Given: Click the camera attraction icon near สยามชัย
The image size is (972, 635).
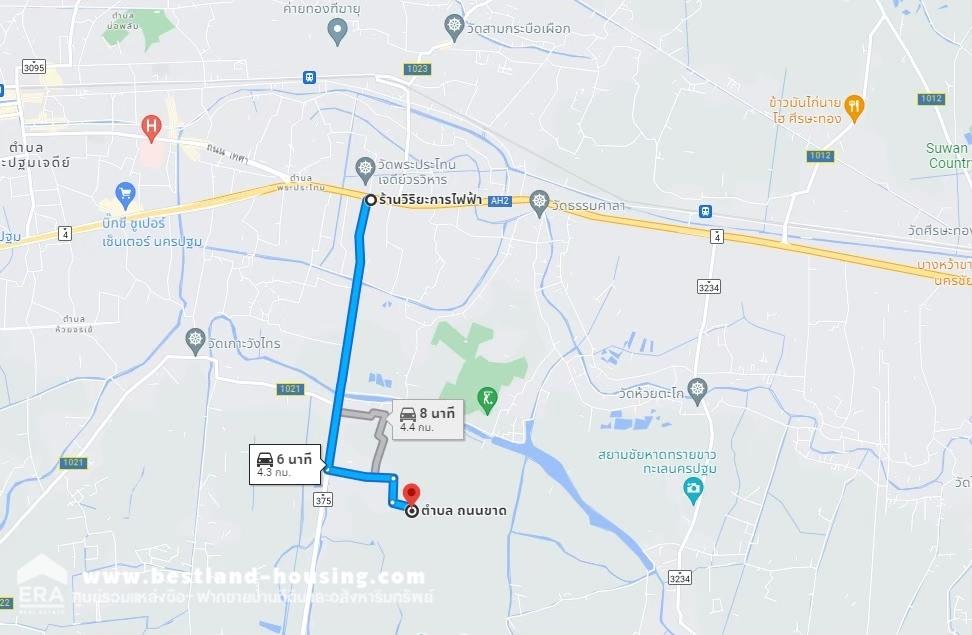Looking at the screenshot, I should (x=692, y=490).
